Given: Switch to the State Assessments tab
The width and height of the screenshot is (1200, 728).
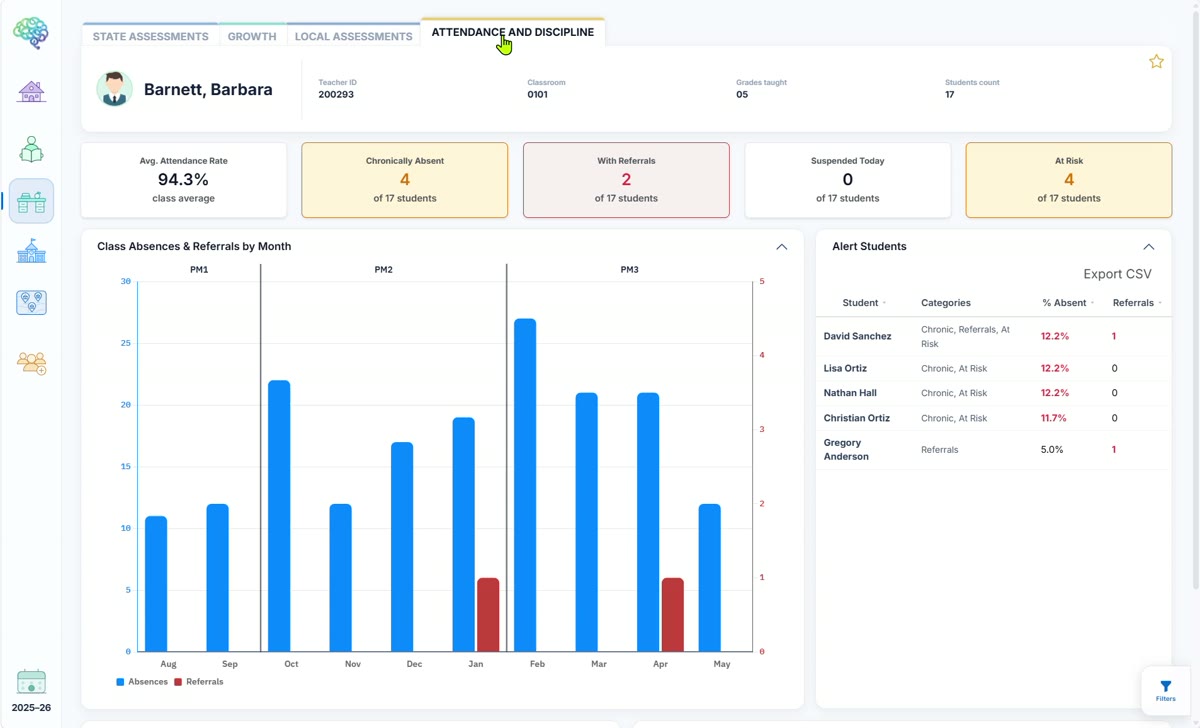Looking at the screenshot, I should click(150, 36).
